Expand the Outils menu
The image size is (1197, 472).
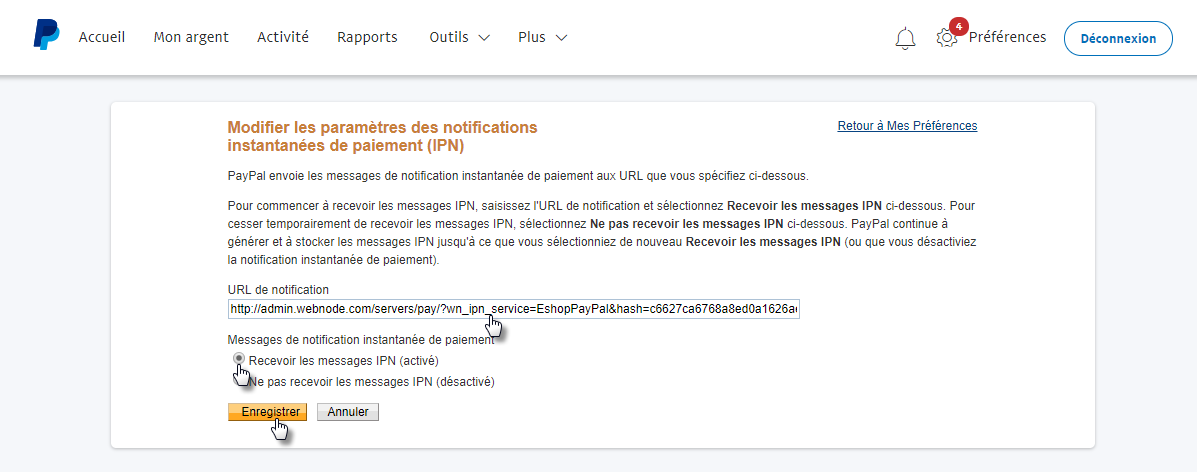(460, 37)
